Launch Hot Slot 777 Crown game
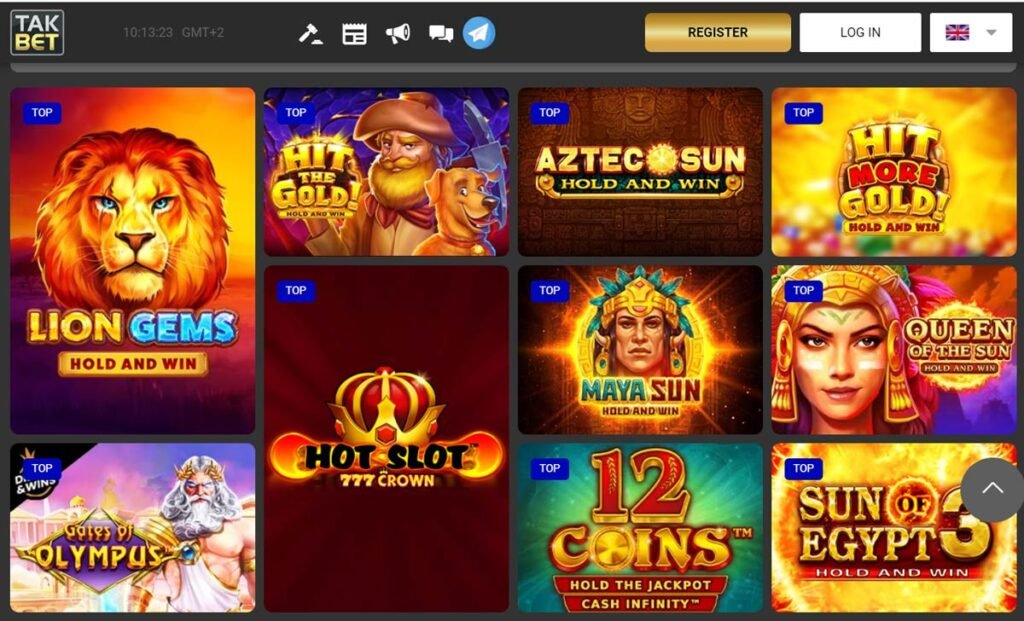Screen dimensions: 1024x621 coord(387,439)
